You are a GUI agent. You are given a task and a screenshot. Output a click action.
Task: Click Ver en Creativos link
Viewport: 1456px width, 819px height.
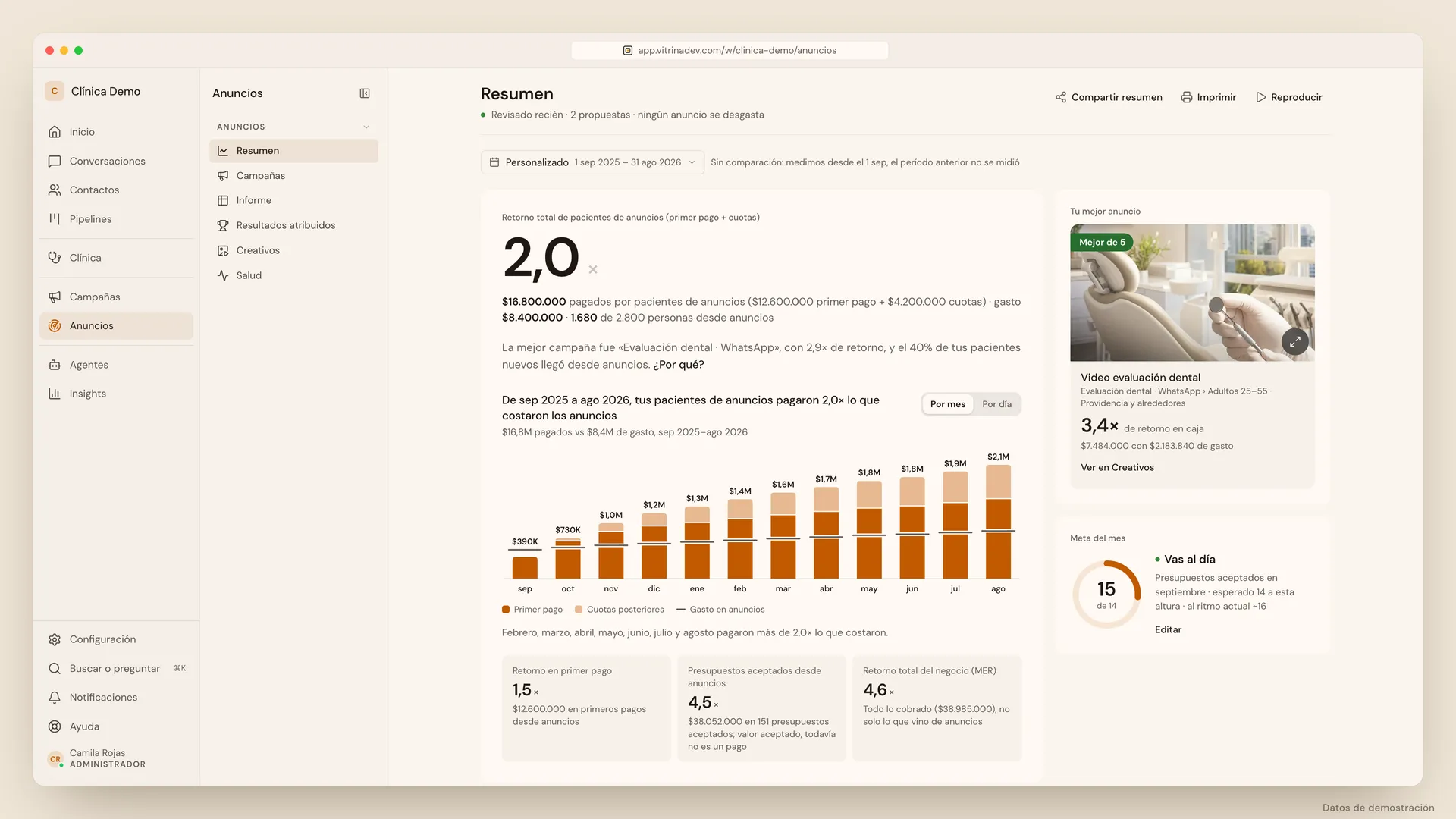pyautogui.click(x=1117, y=468)
